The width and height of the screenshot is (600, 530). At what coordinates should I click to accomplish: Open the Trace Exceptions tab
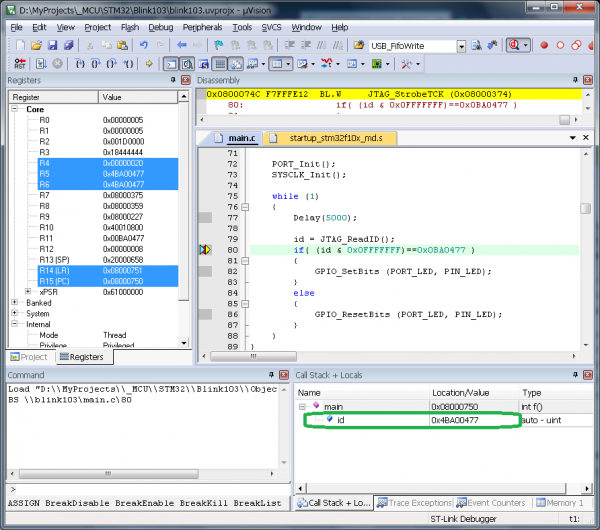pos(414,502)
